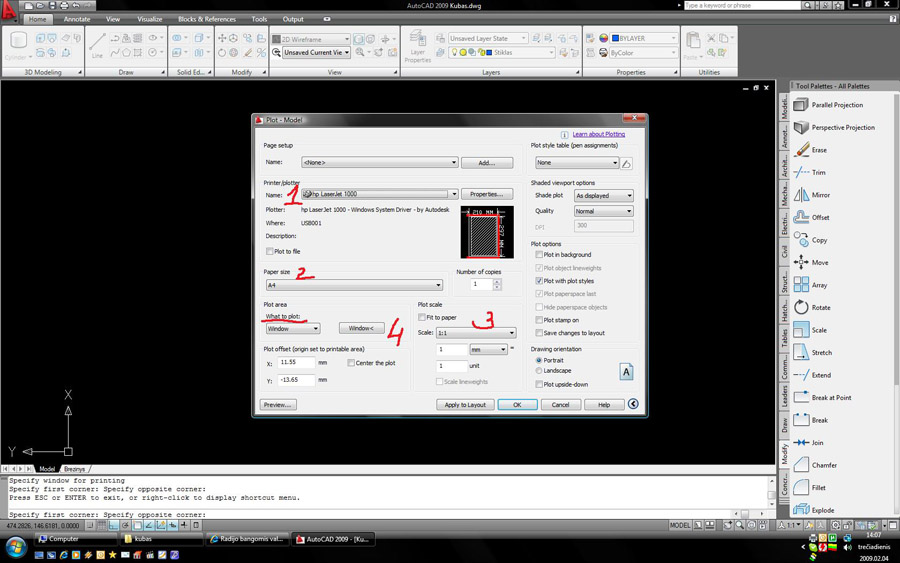Click the X plot offset input field
This screenshot has width=900, height=563.
click(296, 363)
